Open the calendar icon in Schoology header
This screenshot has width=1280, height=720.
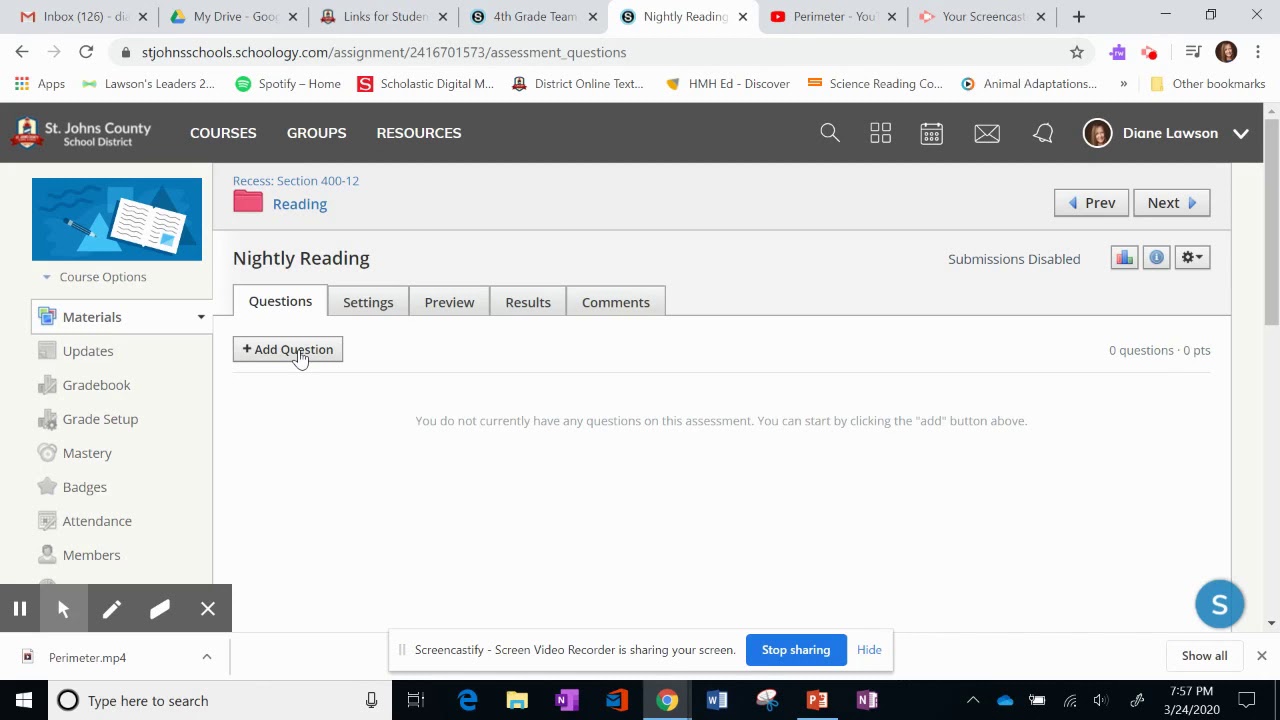tap(932, 133)
